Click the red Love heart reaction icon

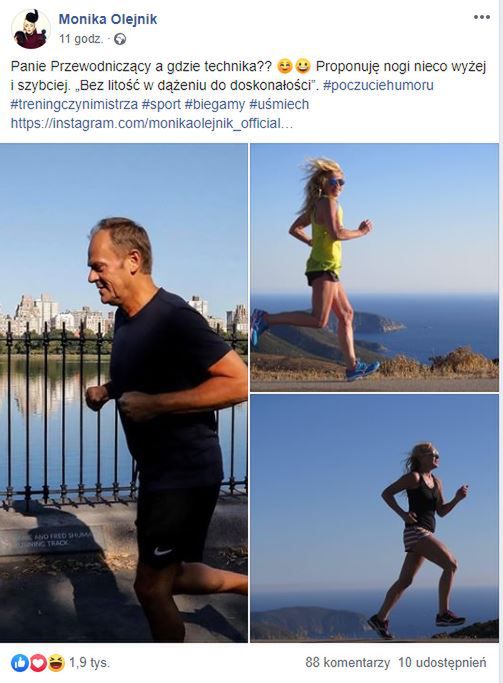point(38,663)
